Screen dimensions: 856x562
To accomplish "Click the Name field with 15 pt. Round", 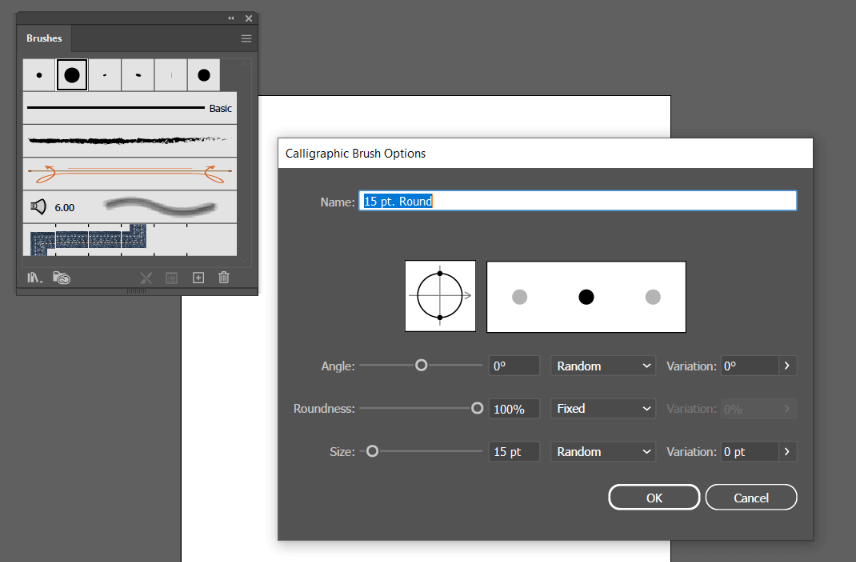I will [578, 201].
